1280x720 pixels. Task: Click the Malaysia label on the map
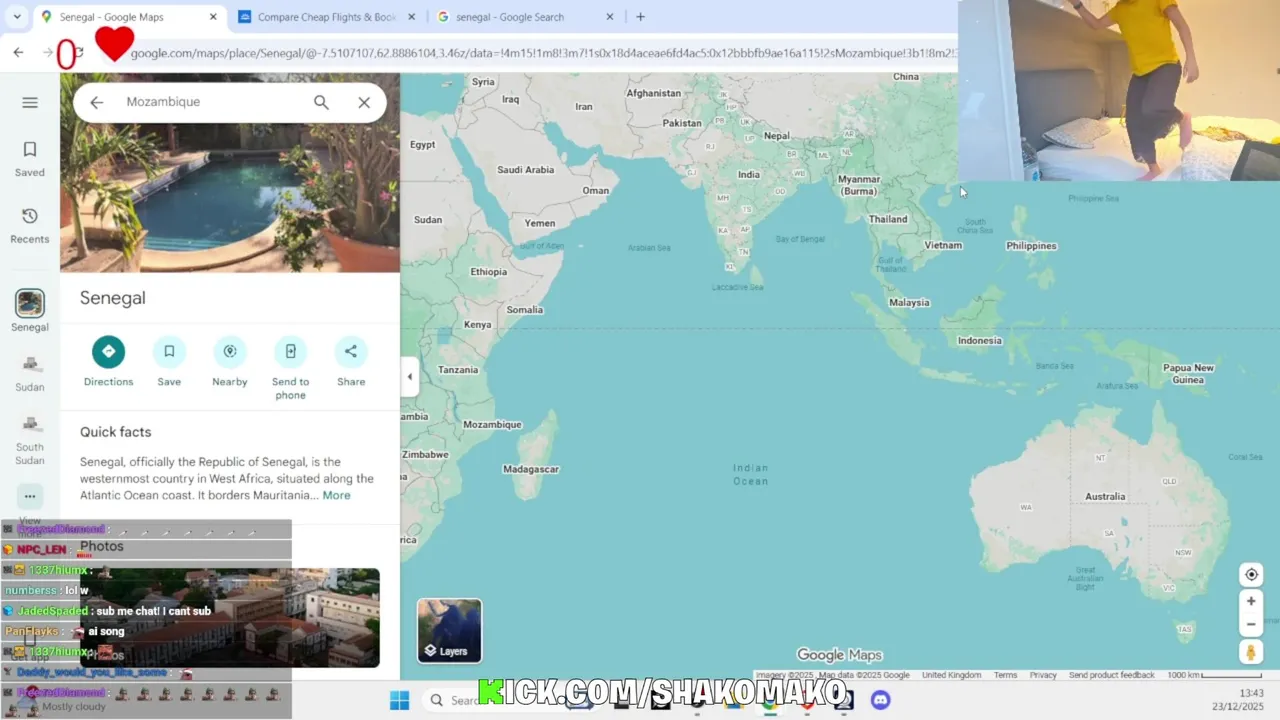point(909,302)
